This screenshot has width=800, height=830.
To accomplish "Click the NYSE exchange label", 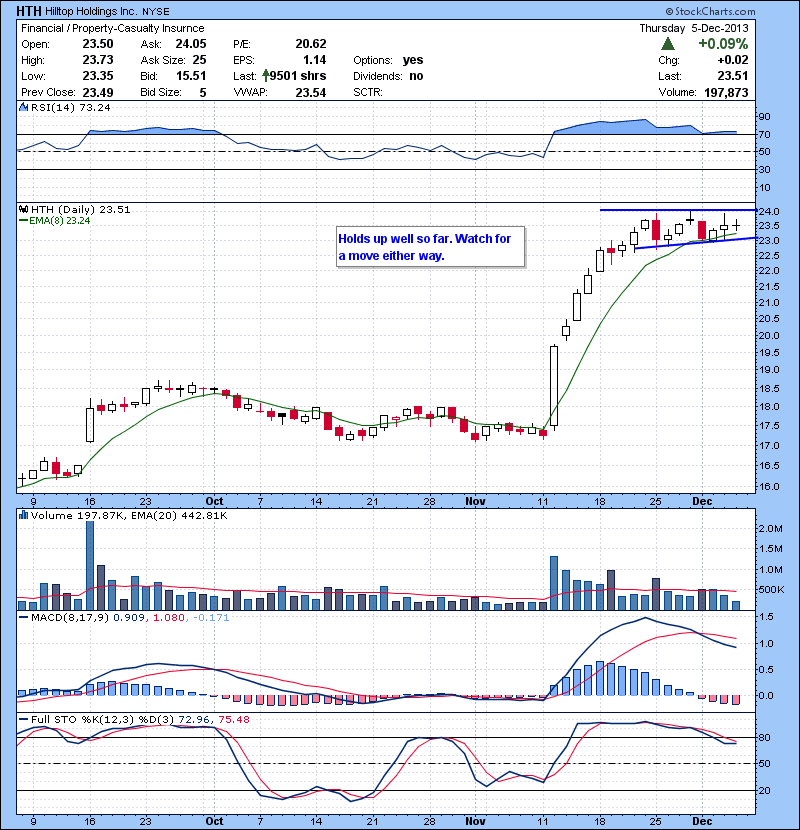I will pos(156,12).
